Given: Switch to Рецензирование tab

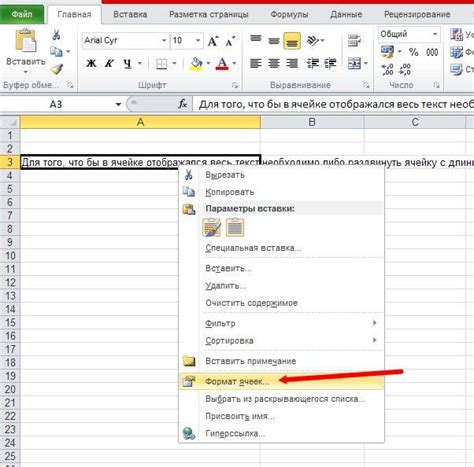Looking at the screenshot, I should click(417, 15).
